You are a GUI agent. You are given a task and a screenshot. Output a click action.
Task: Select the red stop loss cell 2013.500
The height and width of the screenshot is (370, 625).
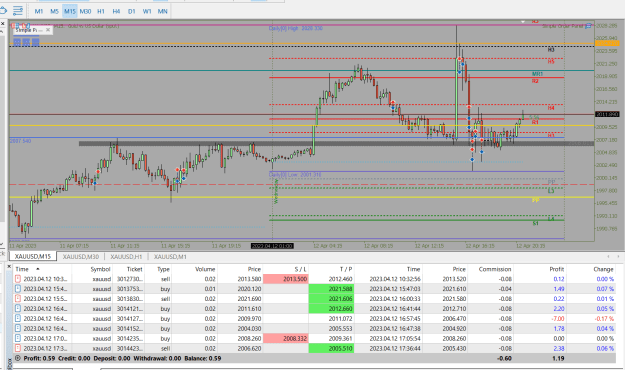pos(286,279)
